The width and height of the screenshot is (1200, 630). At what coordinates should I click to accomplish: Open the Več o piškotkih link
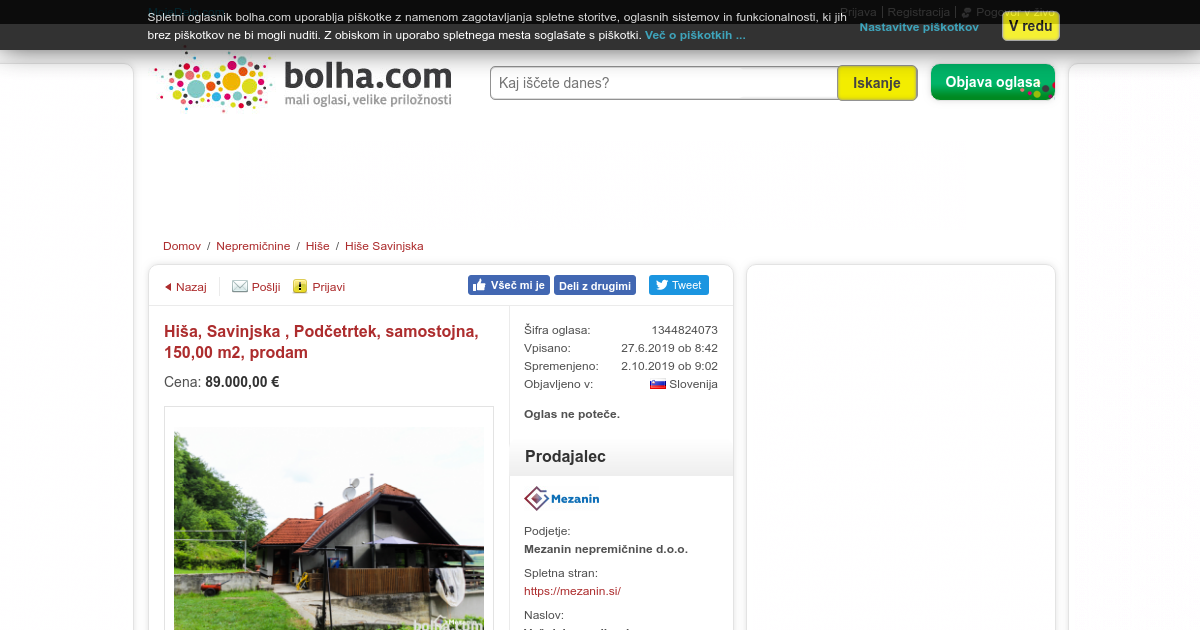tap(695, 35)
